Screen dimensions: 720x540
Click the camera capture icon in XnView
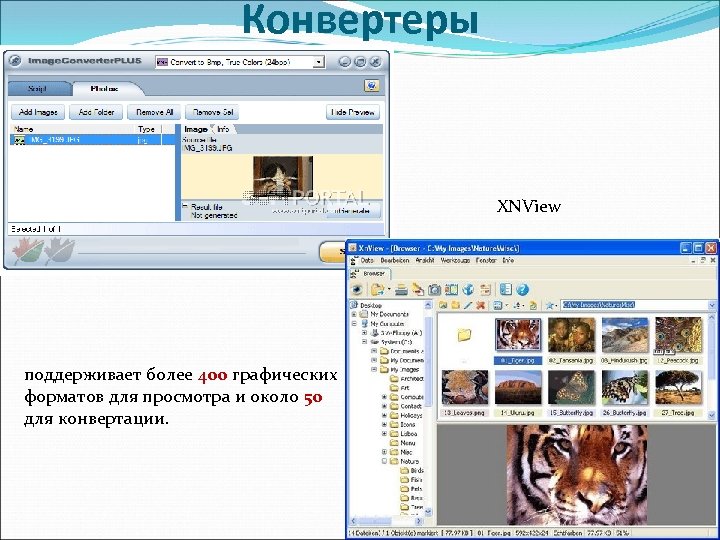[x=434, y=290]
